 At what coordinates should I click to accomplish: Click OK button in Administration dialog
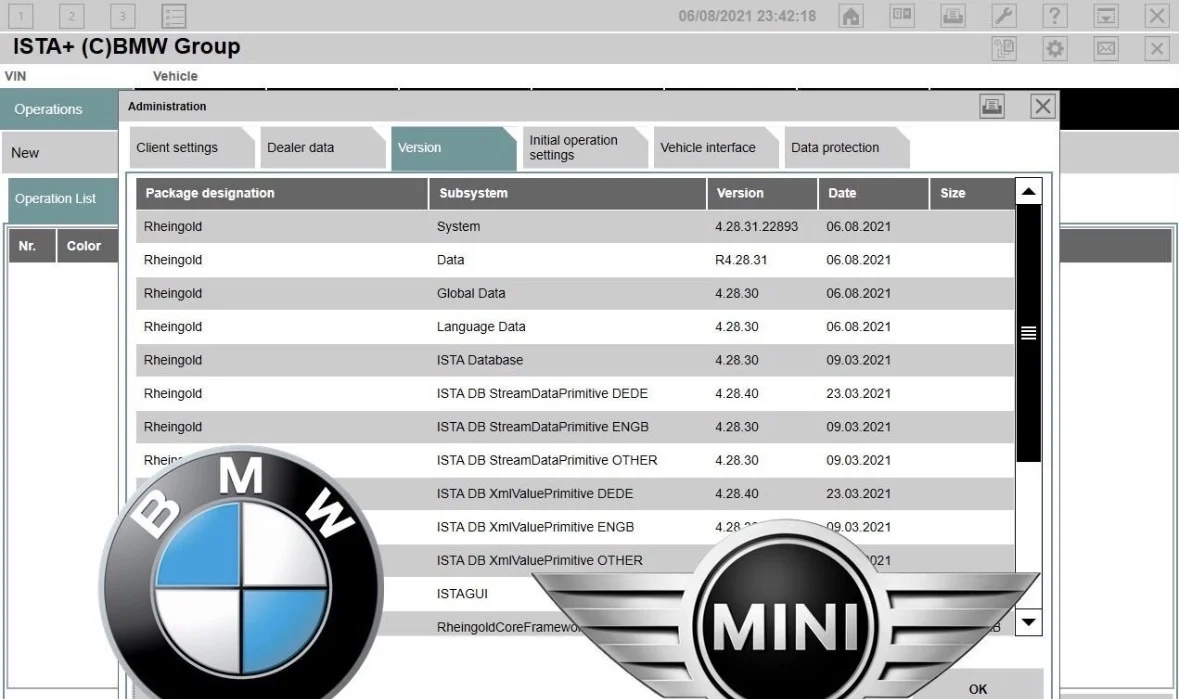[977, 688]
